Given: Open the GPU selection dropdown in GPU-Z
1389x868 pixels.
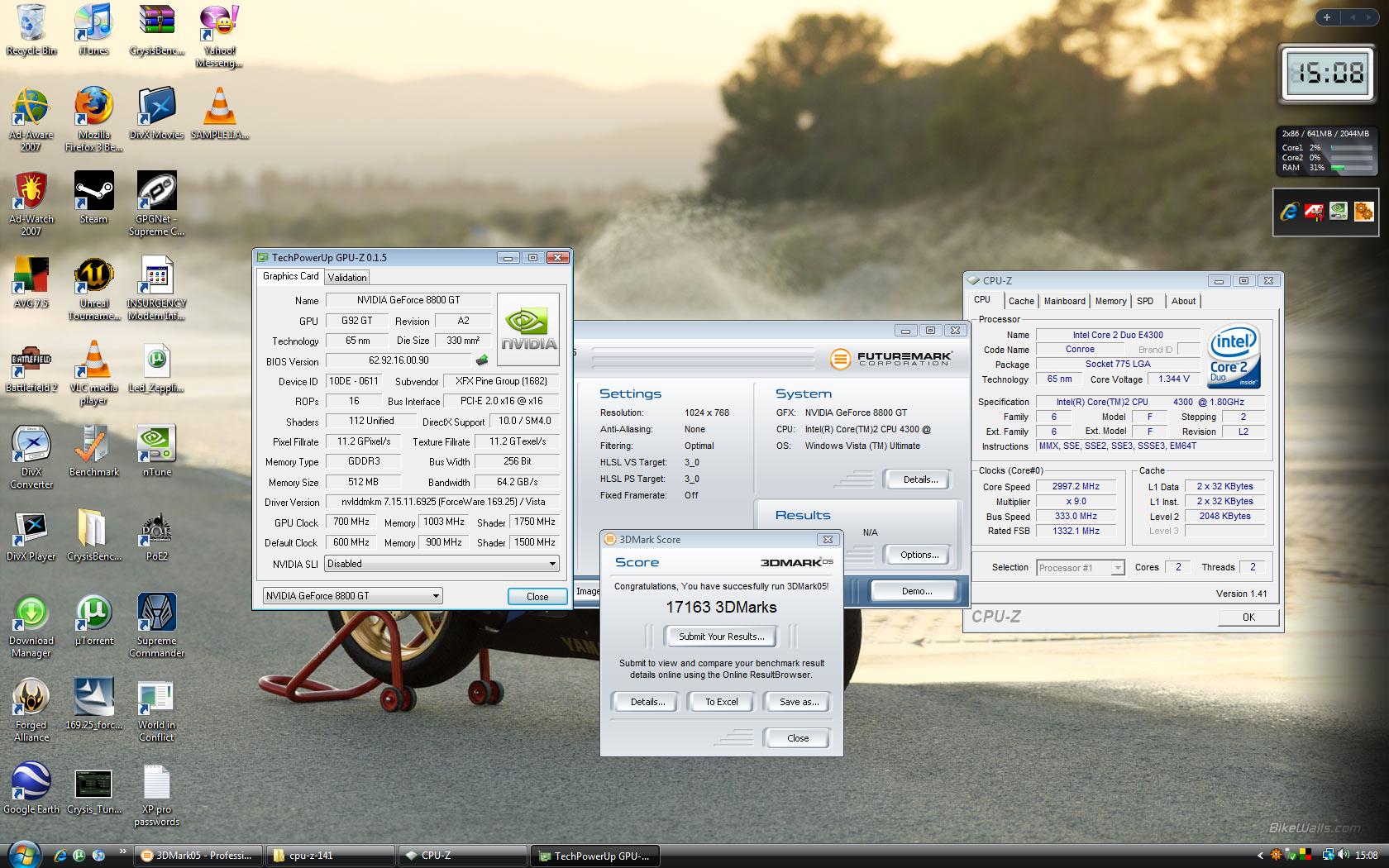Looking at the screenshot, I should click(x=353, y=596).
